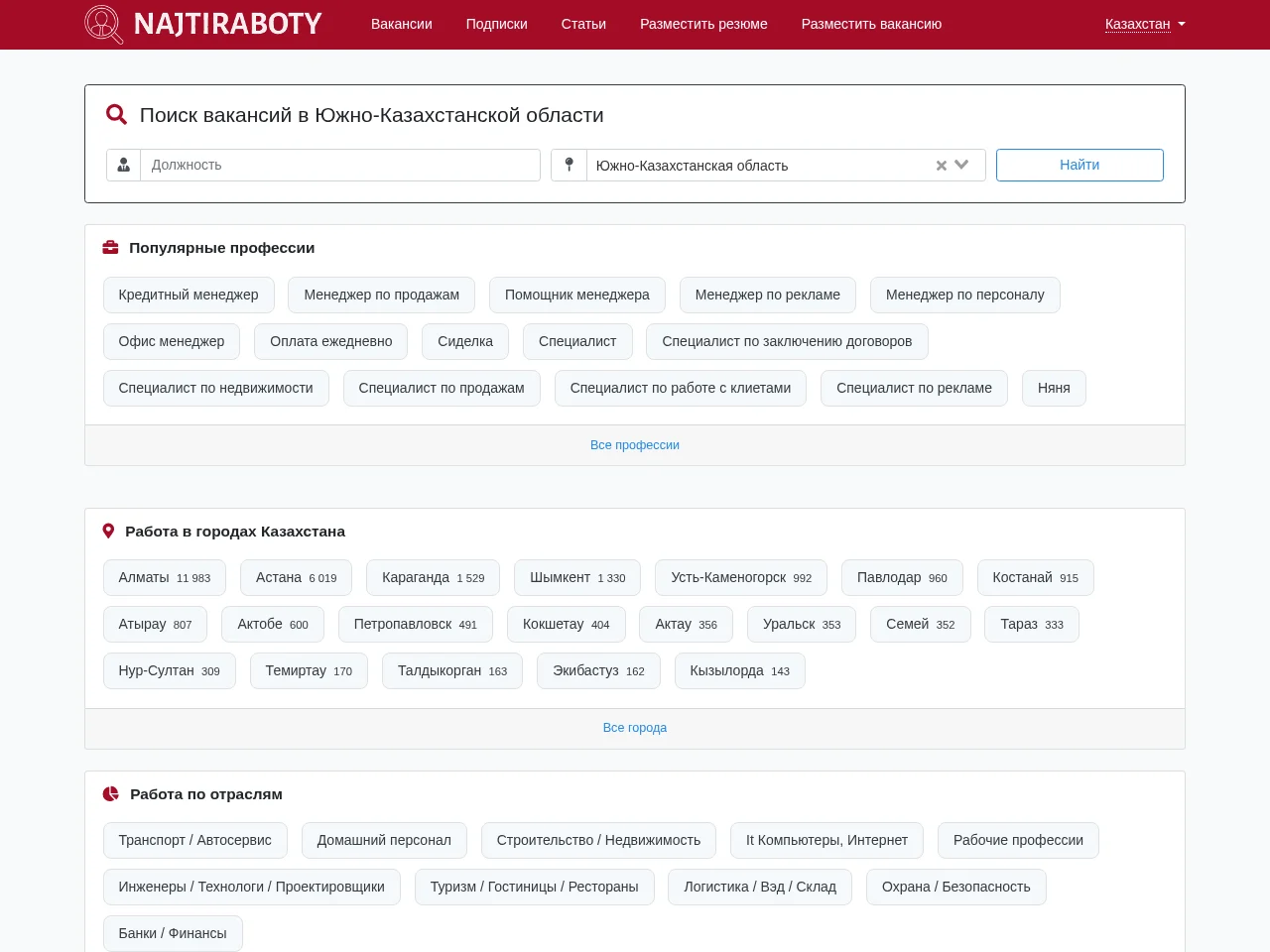The width and height of the screenshot is (1270, 952).
Task: View jobs in Алматы
Action: coord(165,577)
